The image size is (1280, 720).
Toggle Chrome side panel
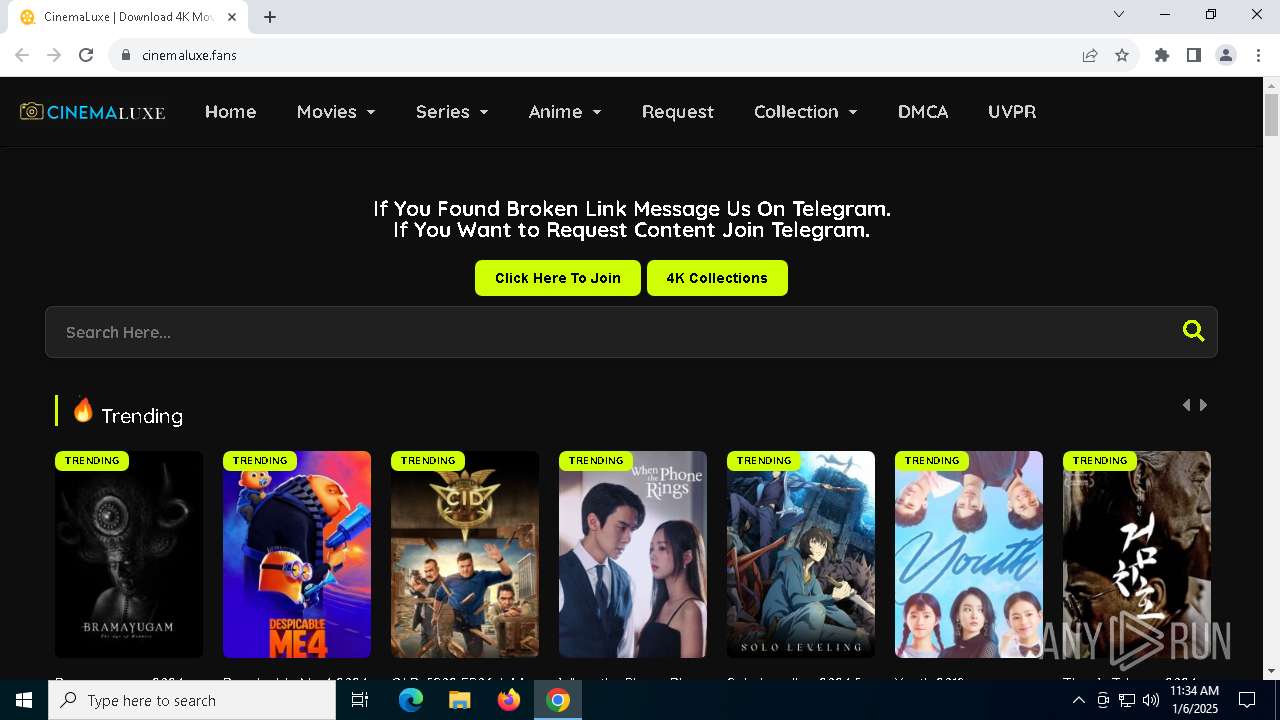point(1194,55)
